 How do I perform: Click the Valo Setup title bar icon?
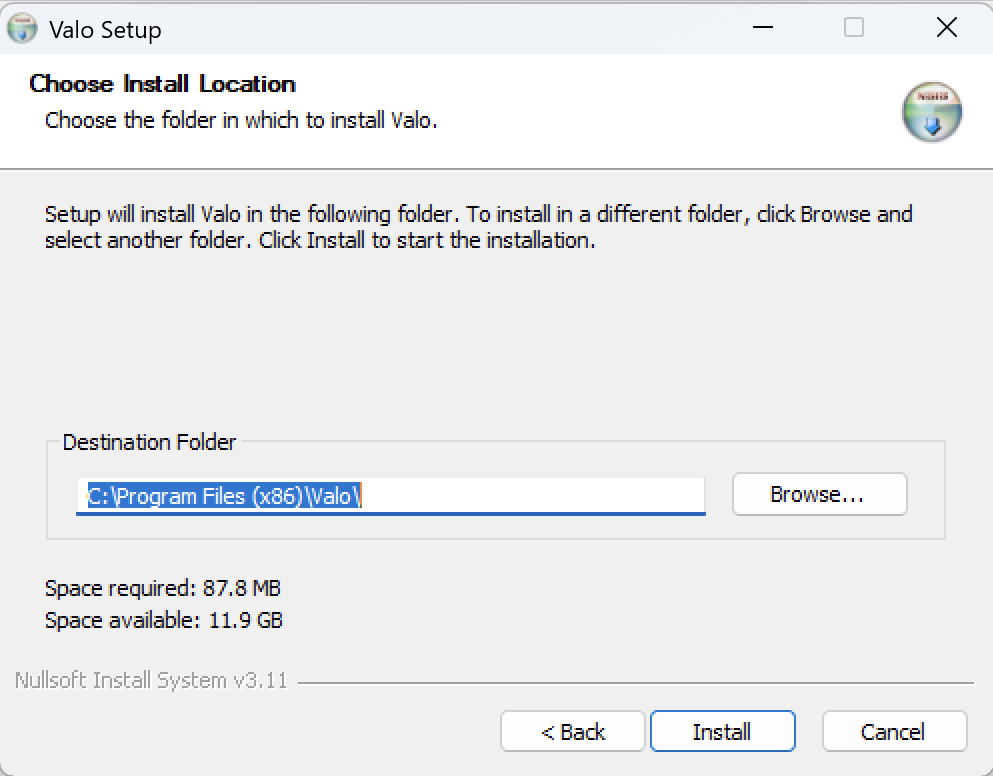point(23,29)
